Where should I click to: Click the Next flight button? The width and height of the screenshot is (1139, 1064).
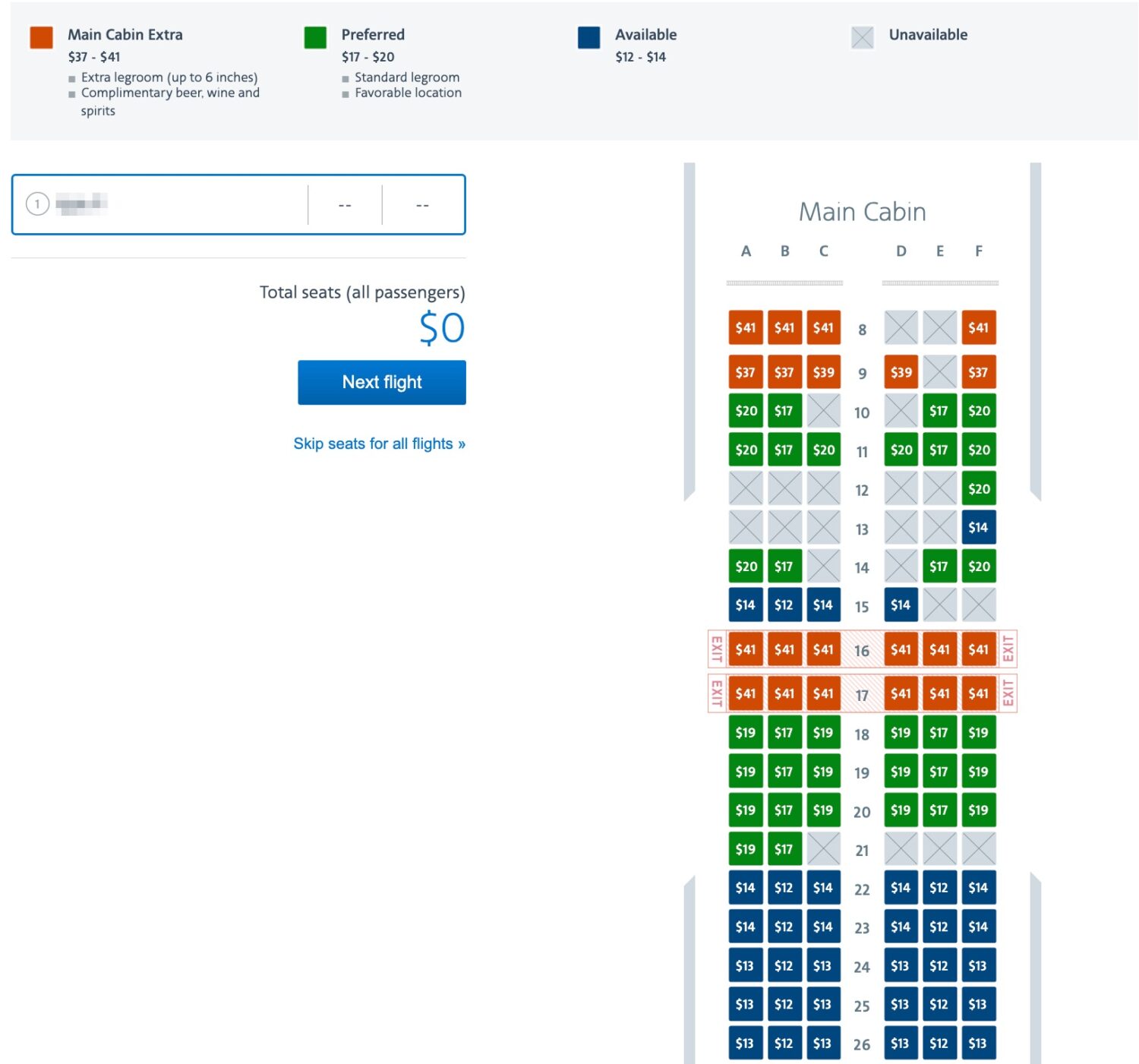(x=380, y=382)
